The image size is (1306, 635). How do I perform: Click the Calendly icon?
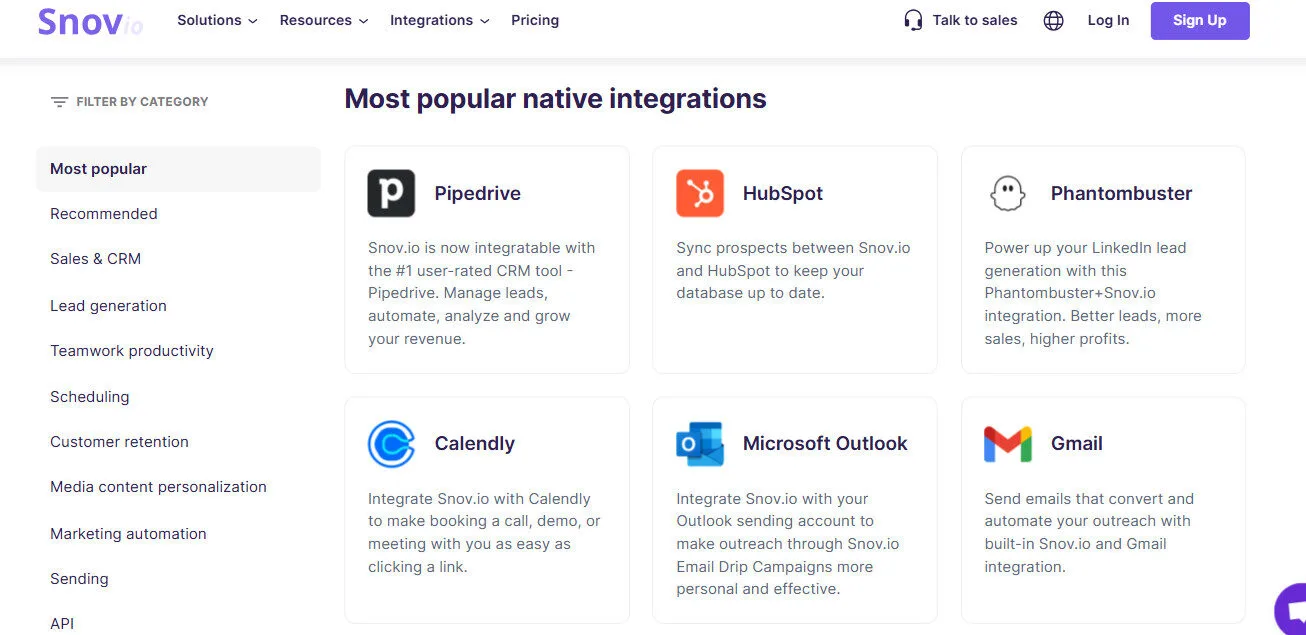pos(390,443)
